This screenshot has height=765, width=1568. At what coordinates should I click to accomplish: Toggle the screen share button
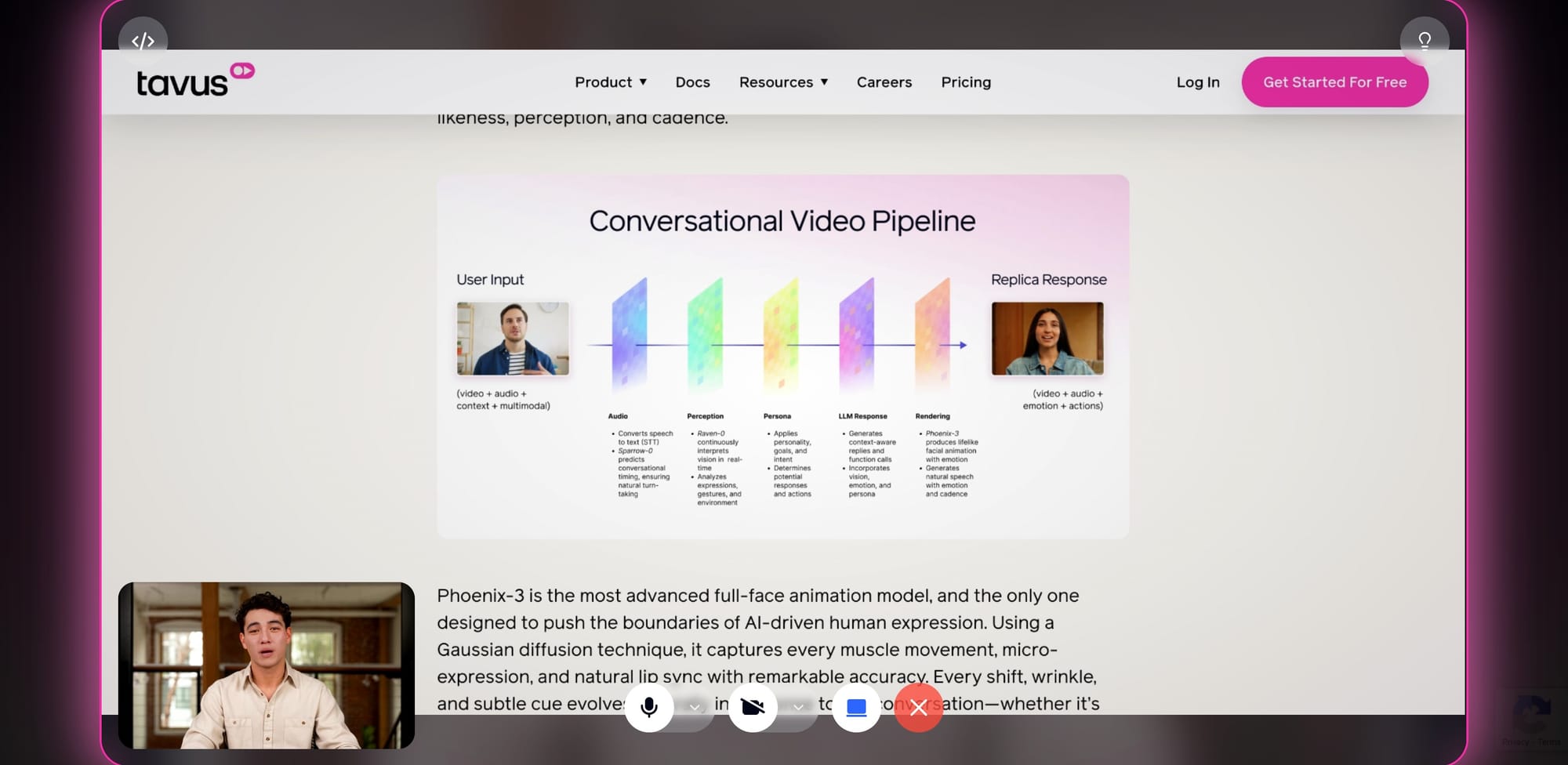856,707
